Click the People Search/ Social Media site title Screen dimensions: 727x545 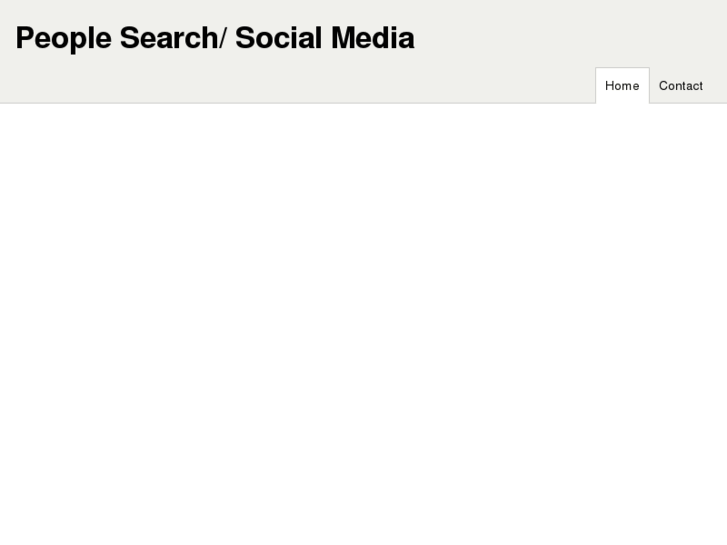pos(214,38)
